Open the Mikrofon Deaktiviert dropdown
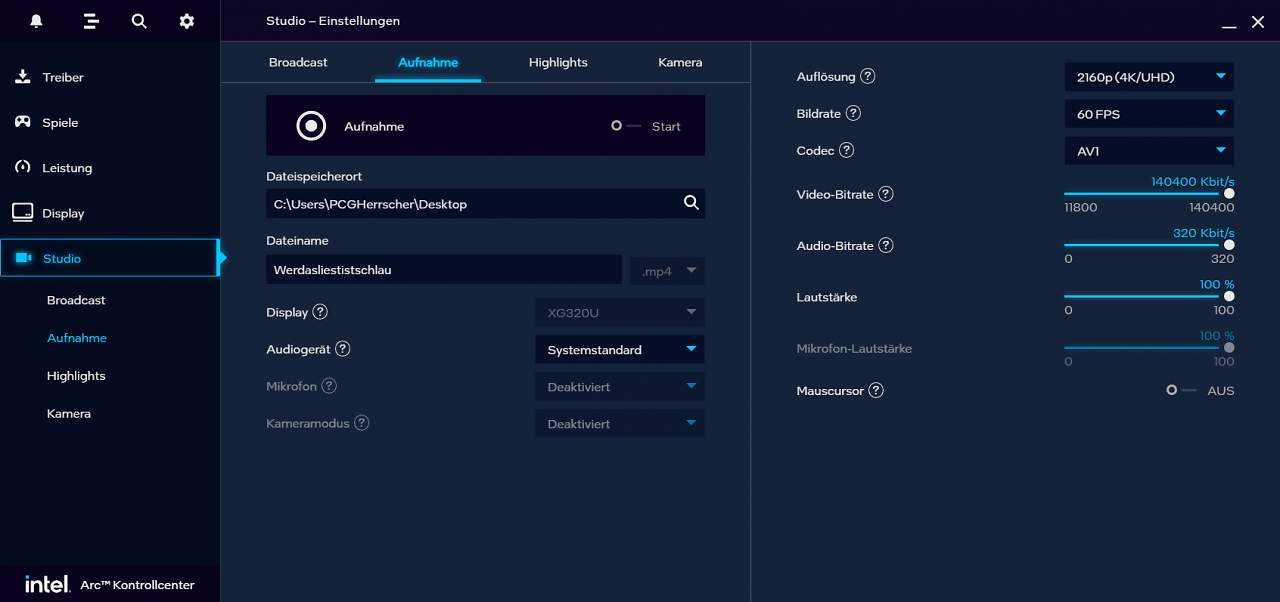The image size is (1280, 602). tap(620, 386)
